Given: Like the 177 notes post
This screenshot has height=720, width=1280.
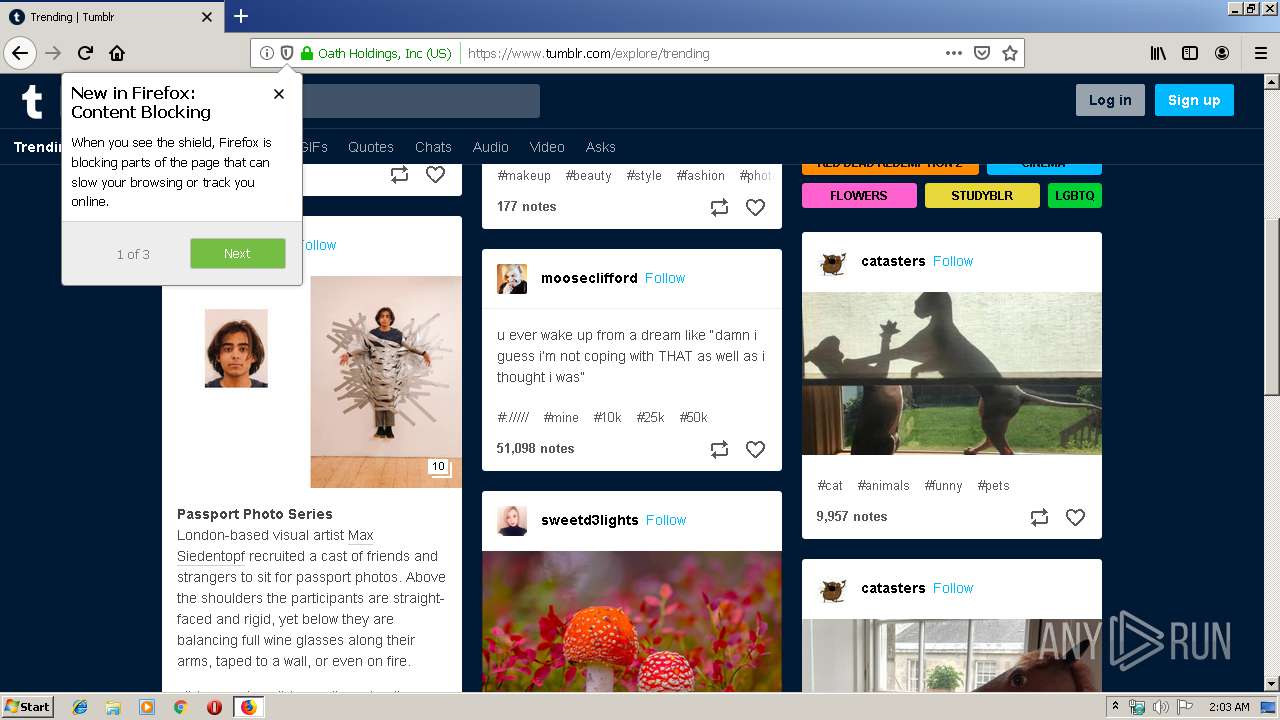Looking at the screenshot, I should [755, 207].
